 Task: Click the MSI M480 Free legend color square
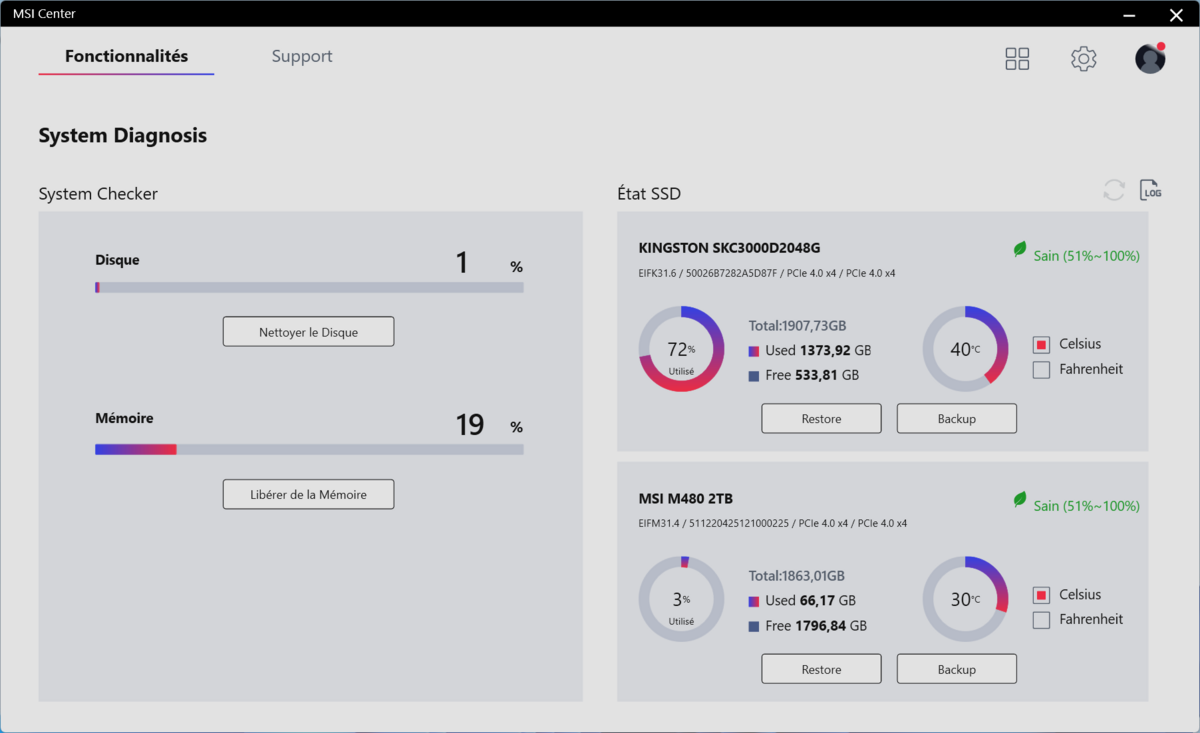pyautogui.click(x=754, y=626)
